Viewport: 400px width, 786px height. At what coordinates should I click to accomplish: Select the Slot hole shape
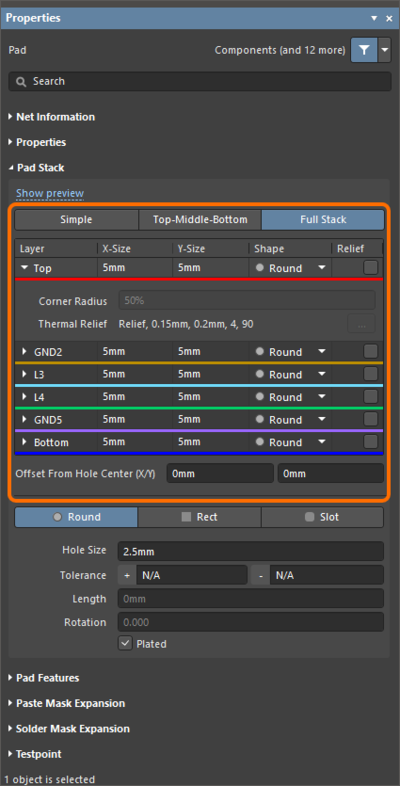(x=323, y=517)
